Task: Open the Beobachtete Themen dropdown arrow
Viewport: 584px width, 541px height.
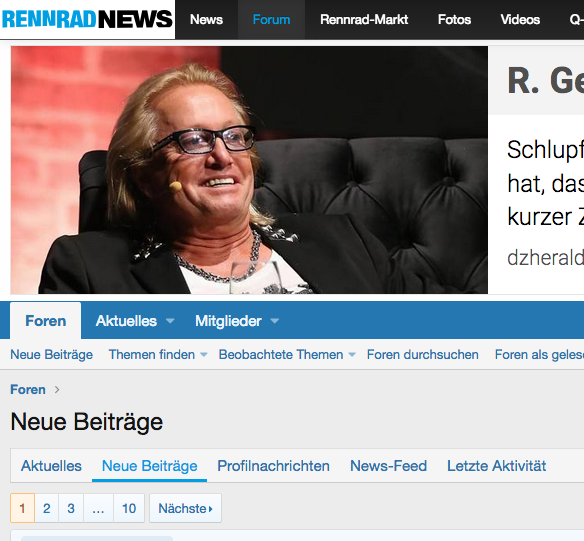Action: coord(352,355)
